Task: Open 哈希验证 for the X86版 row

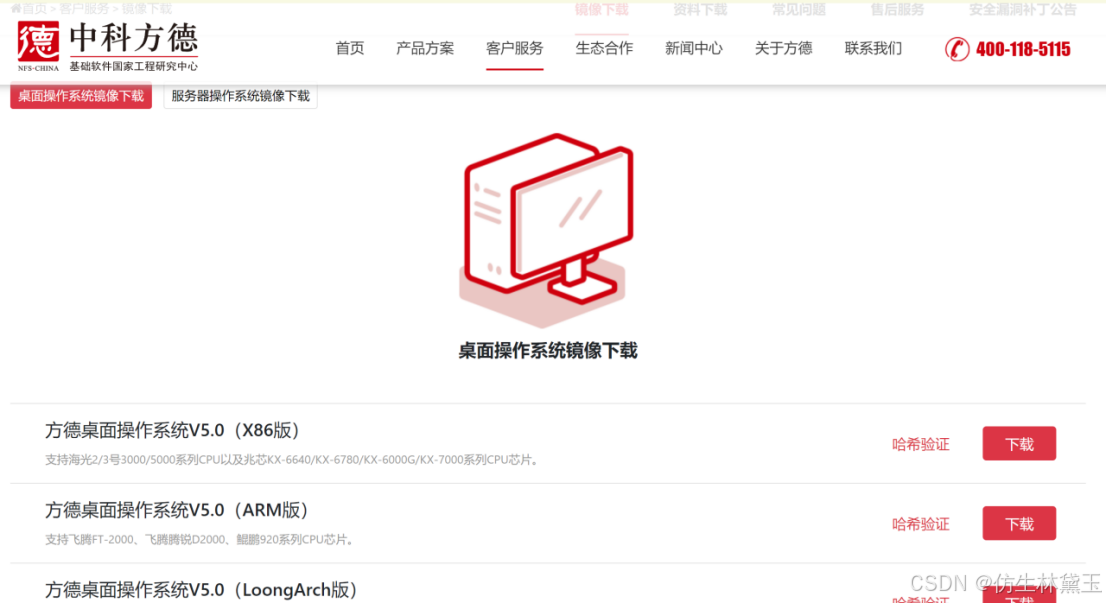Action: 920,444
